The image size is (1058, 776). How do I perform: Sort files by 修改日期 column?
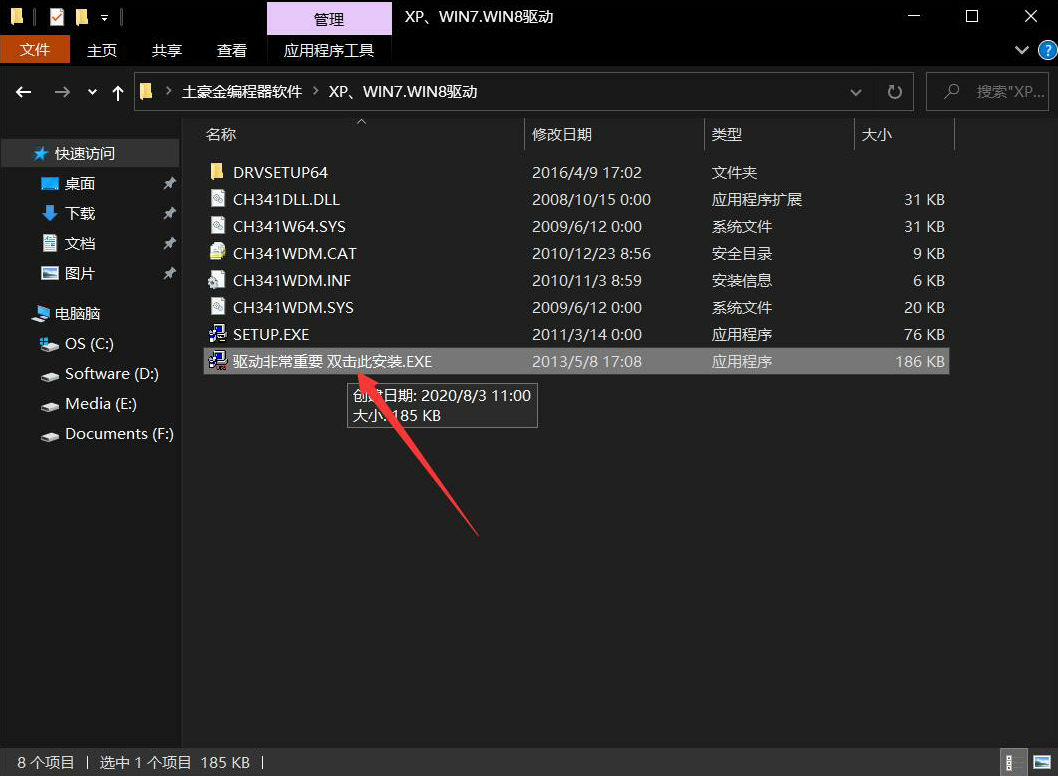(x=561, y=134)
